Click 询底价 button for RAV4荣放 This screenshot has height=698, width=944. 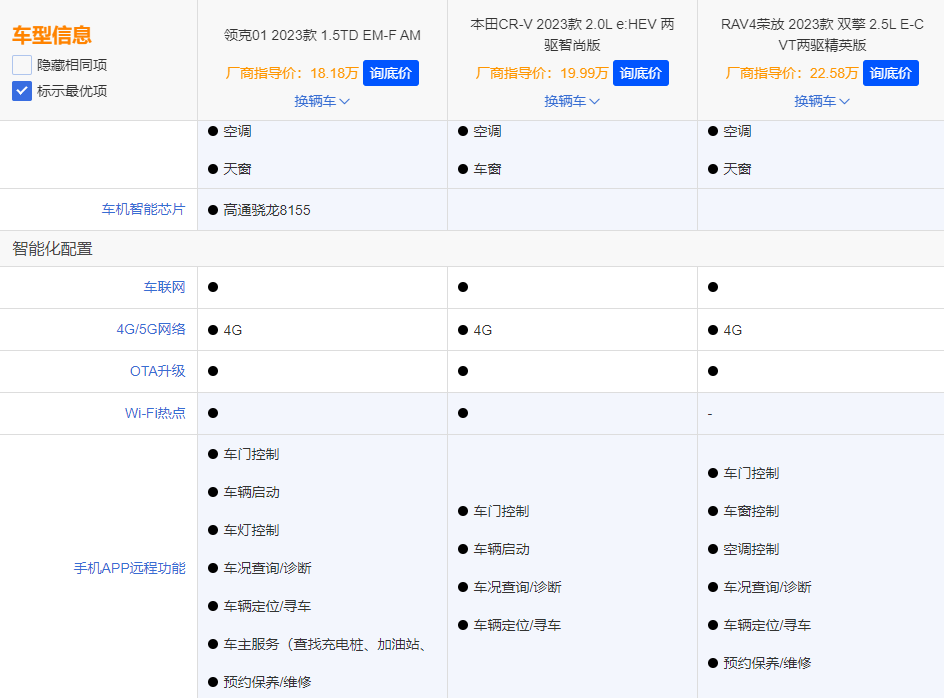[891, 73]
